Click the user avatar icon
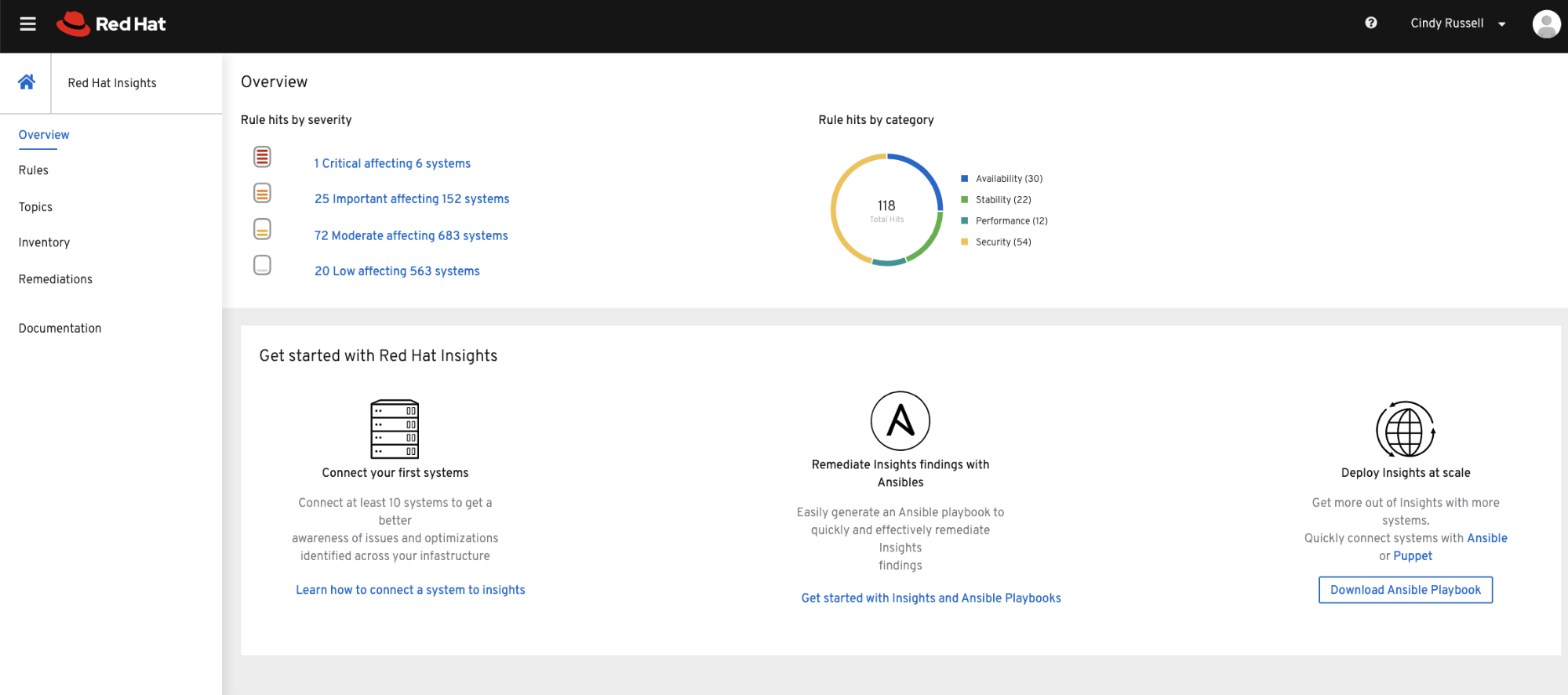1568x695 pixels. 1545,24
